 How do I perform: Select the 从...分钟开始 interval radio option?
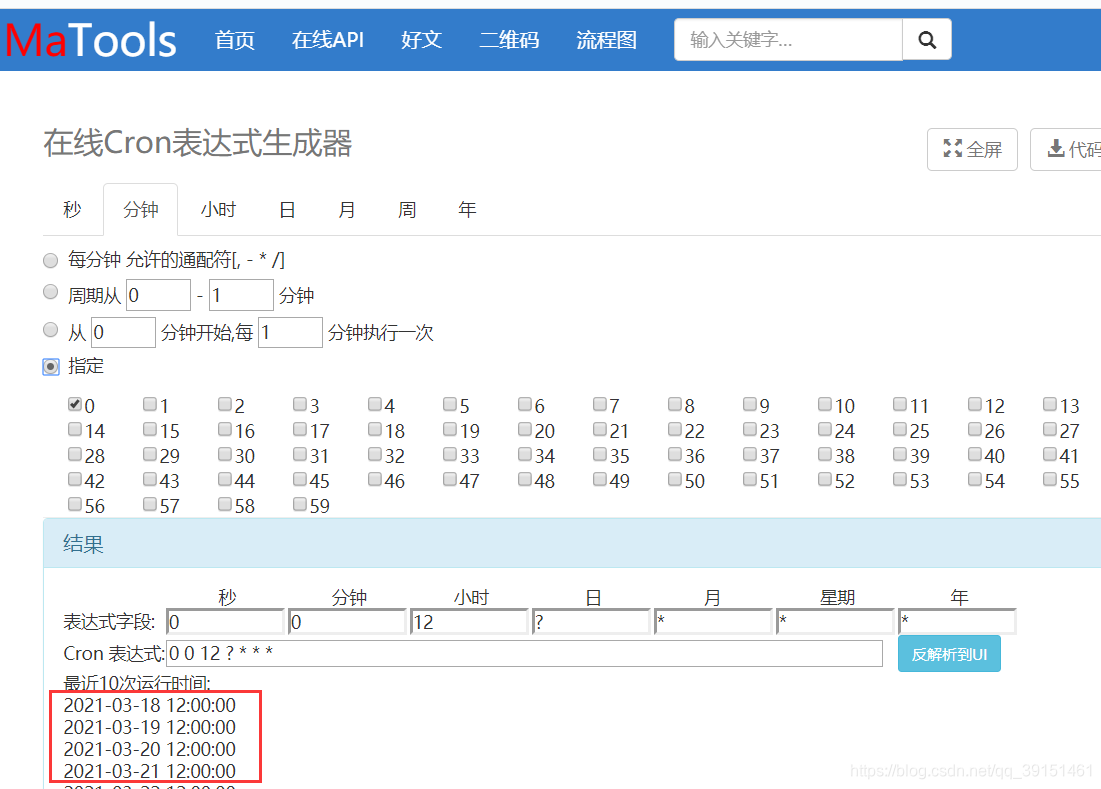(51, 330)
